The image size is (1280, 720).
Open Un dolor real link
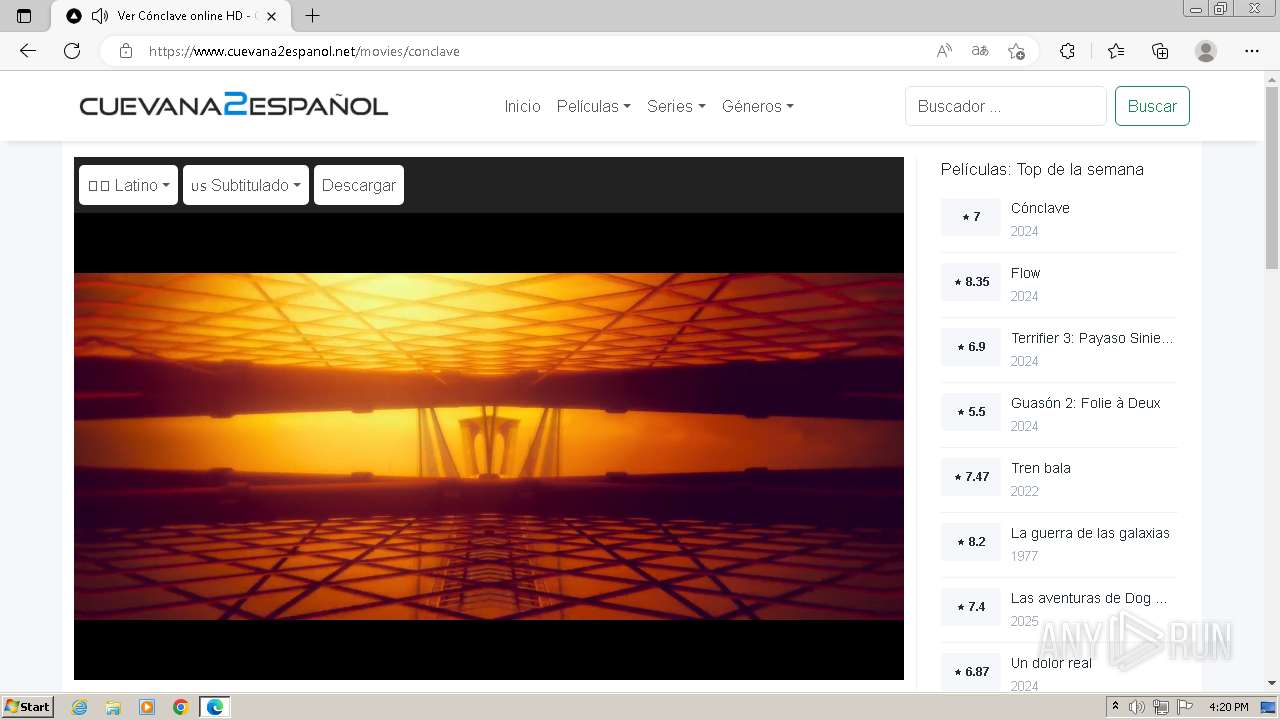pos(1051,663)
